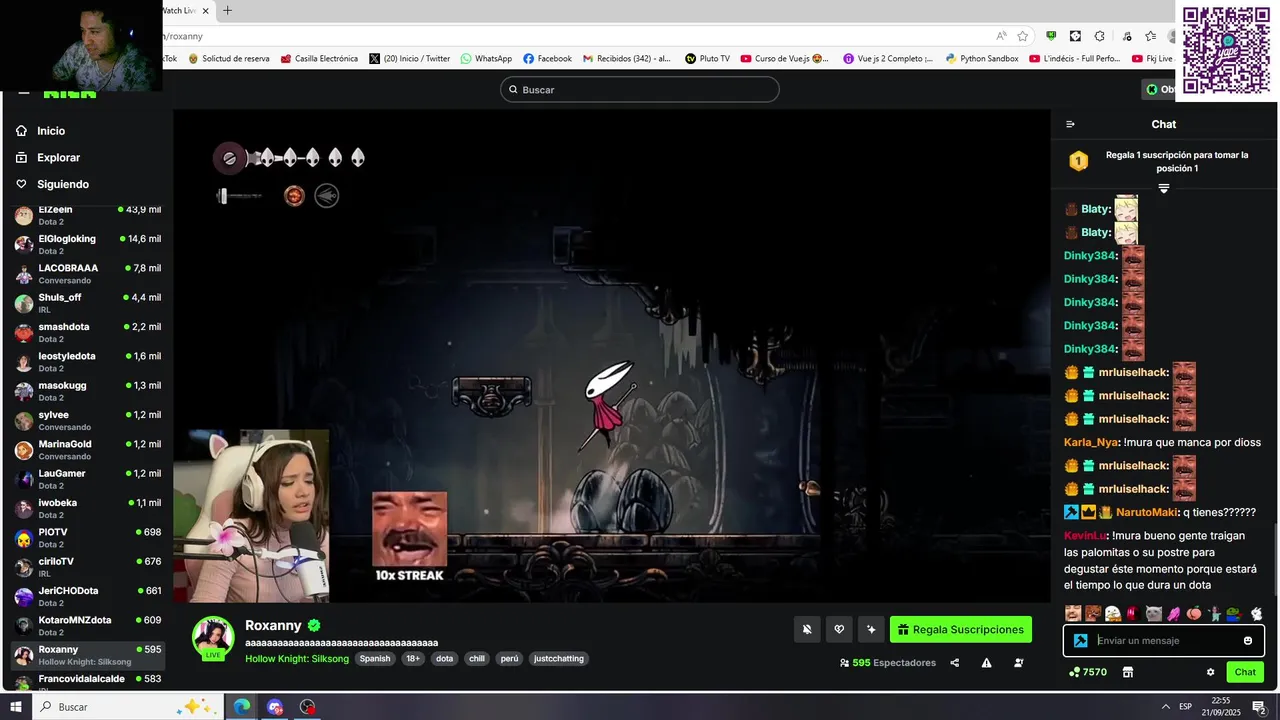Open the share stream icon

[954, 663]
